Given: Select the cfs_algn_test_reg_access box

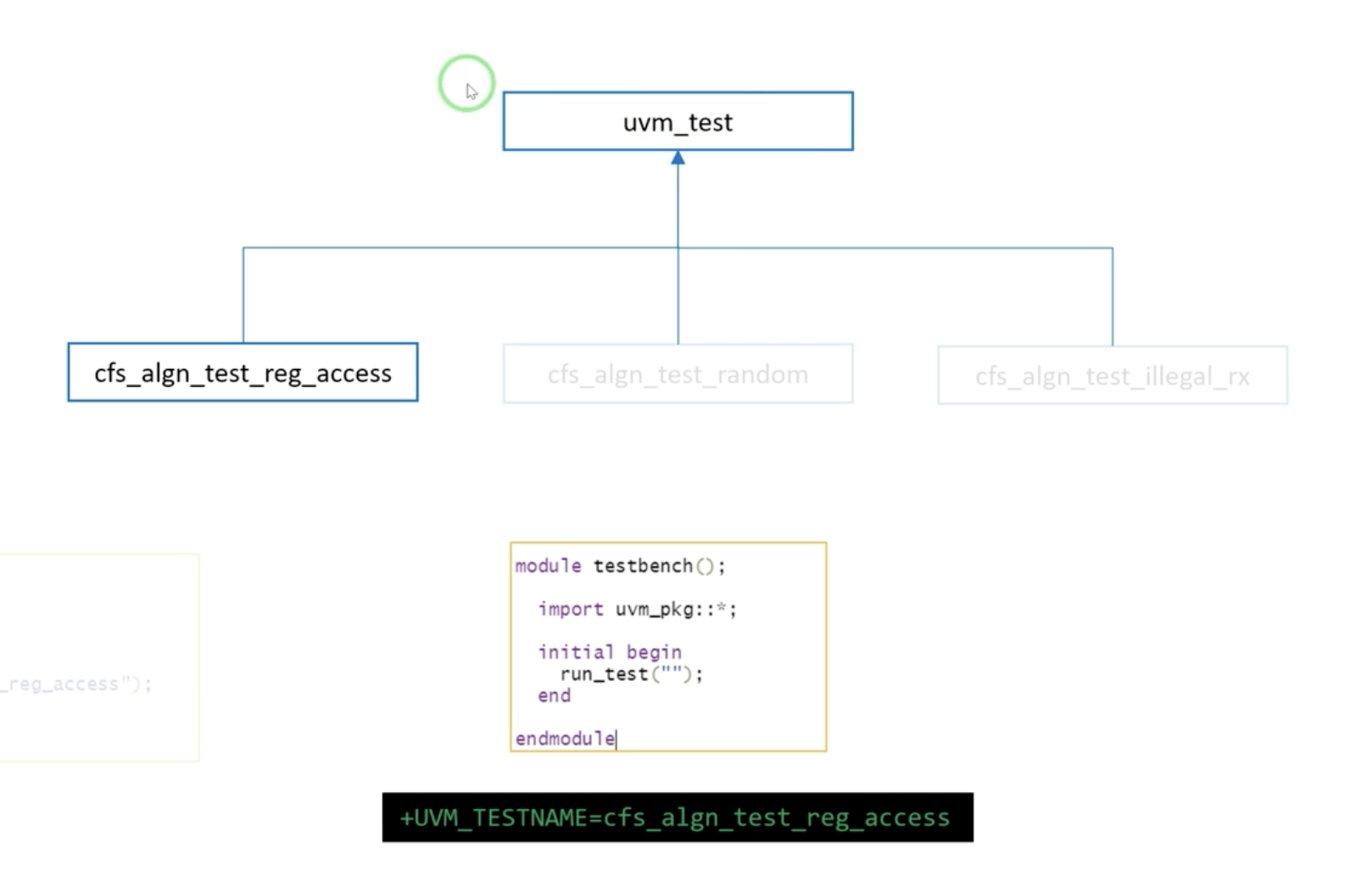Looking at the screenshot, I should (243, 372).
